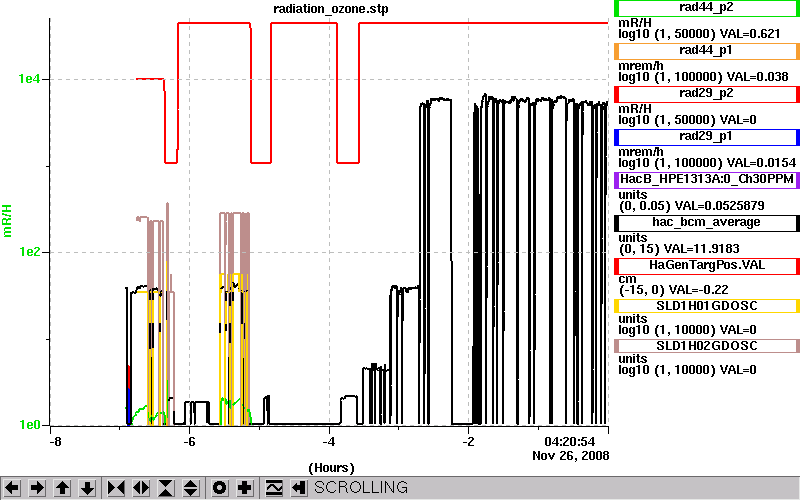Select the purple HacB_HPE1313A:0_Ch30PPM legend entry
Viewport: 800px width, 500px height.
(x=706, y=180)
